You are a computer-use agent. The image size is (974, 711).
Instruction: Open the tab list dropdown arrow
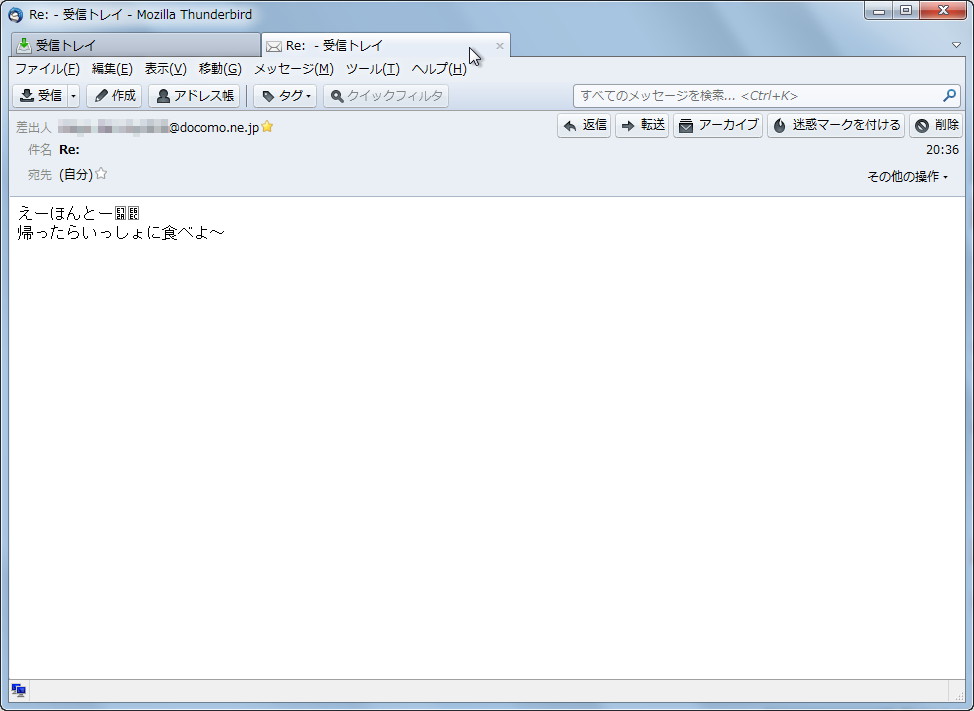(x=957, y=45)
